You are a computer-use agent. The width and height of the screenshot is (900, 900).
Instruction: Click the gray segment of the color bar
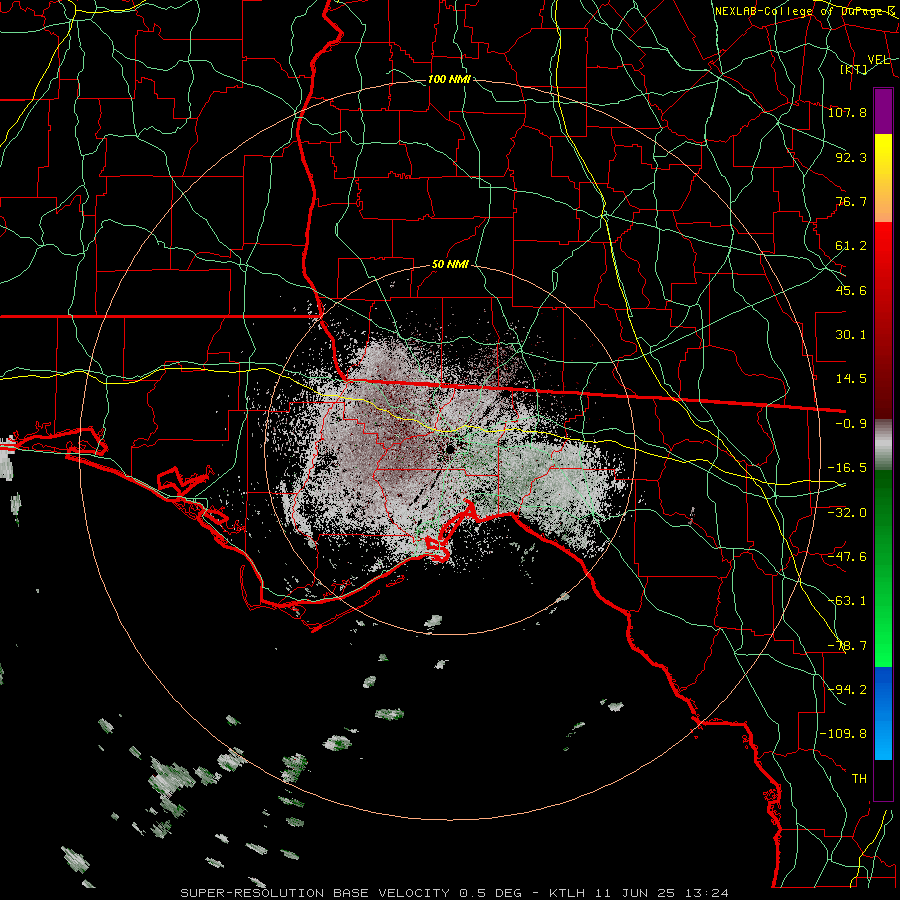coord(883,445)
